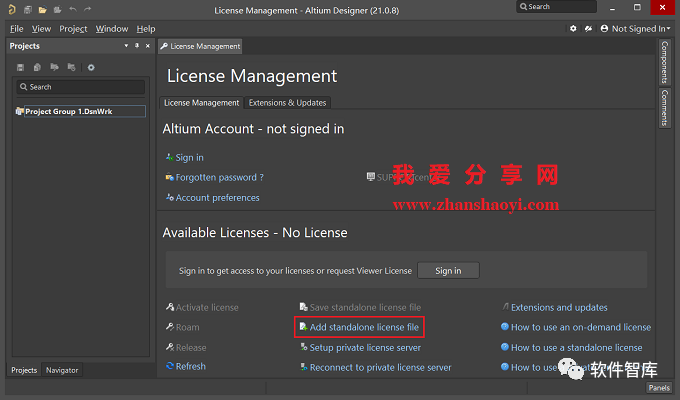Open a document with the yellow folder icon
The image size is (680, 400).
click(42, 10)
